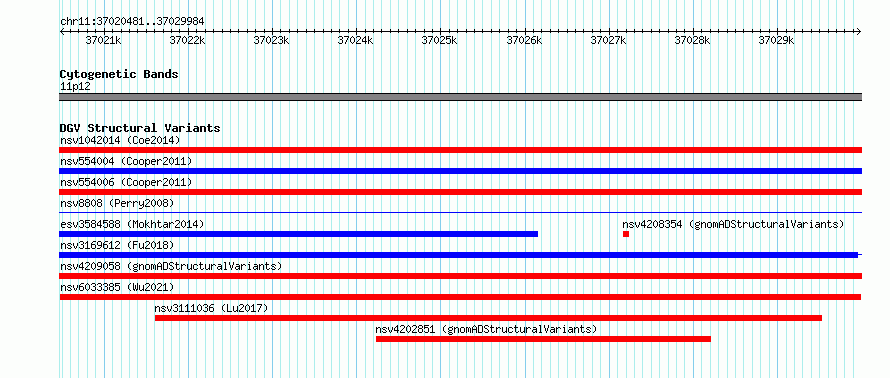
Task: Click the 37026k ruler tick label
Action: tap(524, 40)
